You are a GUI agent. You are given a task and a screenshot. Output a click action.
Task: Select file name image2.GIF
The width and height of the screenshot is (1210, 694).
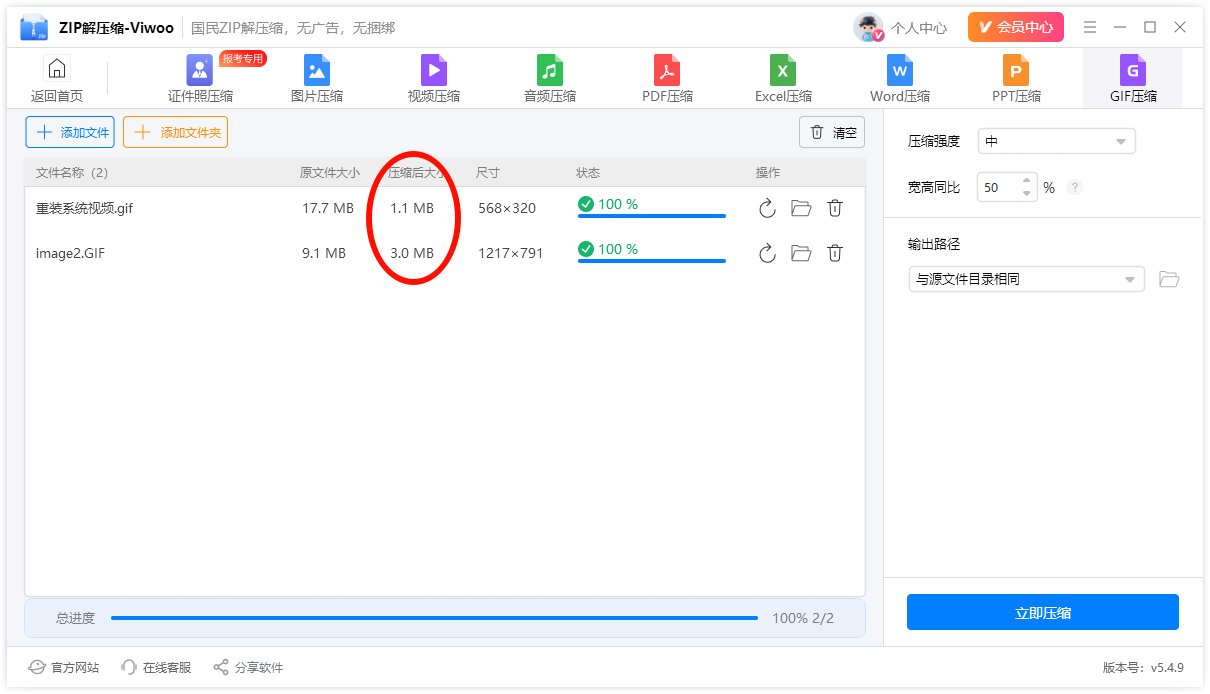click(x=70, y=253)
